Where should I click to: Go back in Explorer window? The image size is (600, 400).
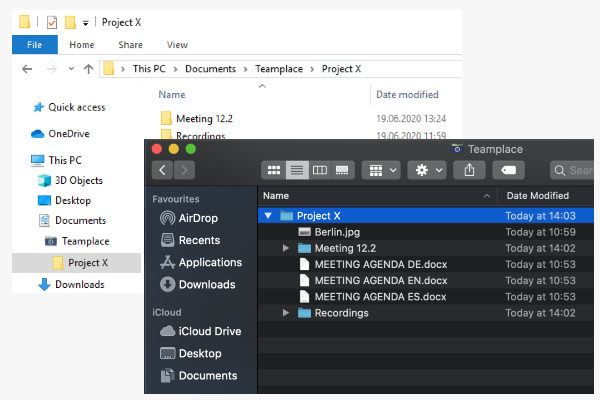click(27, 69)
